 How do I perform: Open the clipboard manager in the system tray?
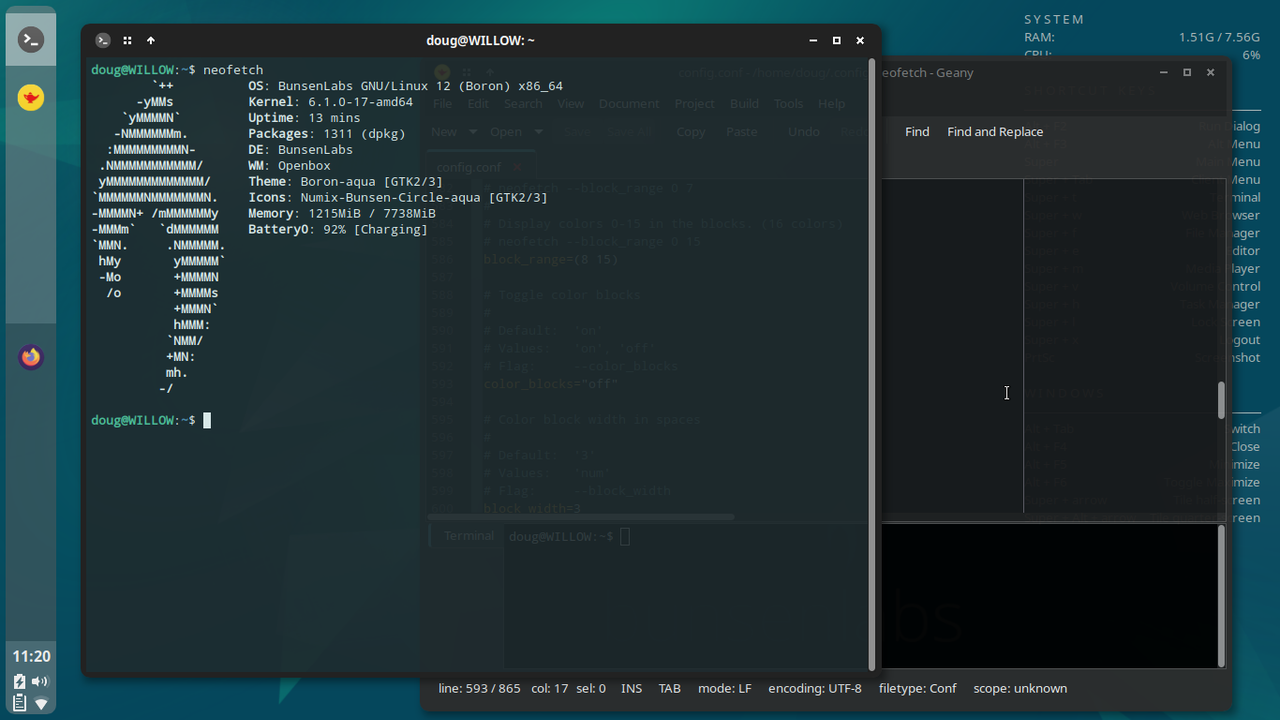click(x=19, y=702)
